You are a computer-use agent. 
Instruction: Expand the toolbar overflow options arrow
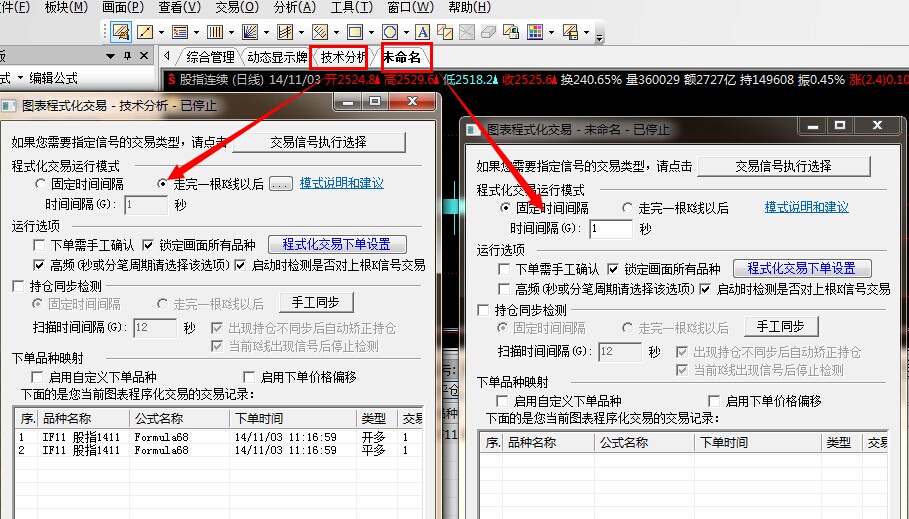click(599, 38)
